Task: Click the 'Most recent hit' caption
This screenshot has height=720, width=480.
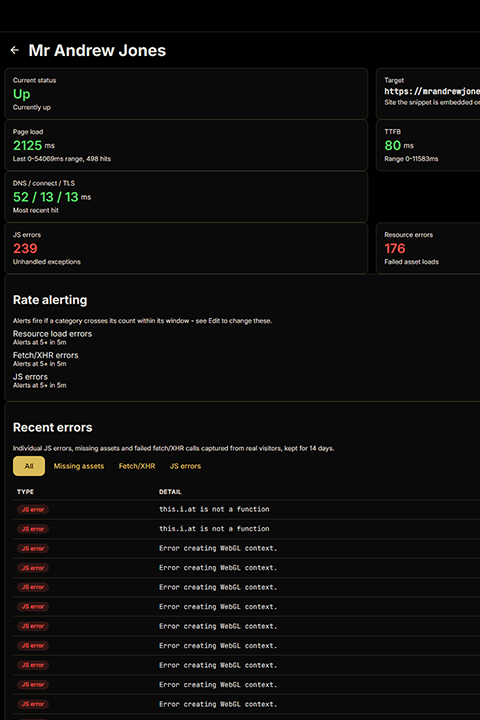Action: (x=36, y=210)
